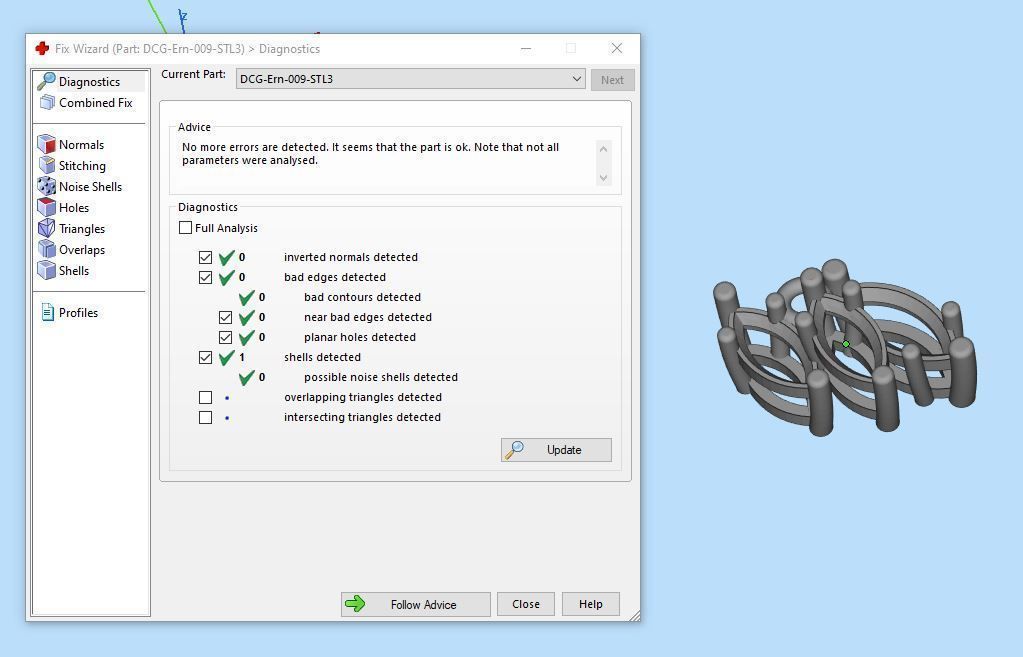1023x657 pixels.
Task: Click the Next button
Action: [x=613, y=80]
